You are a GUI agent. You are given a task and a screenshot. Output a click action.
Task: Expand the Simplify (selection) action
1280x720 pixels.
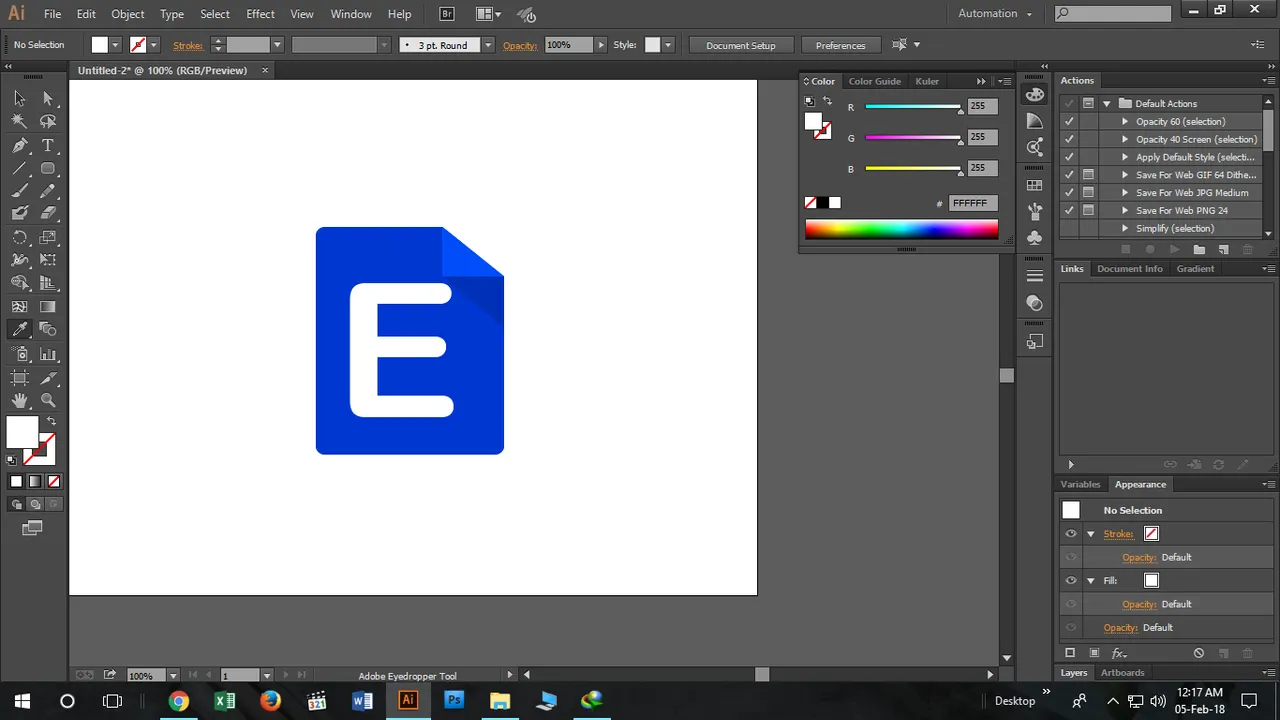(x=1125, y=228)
